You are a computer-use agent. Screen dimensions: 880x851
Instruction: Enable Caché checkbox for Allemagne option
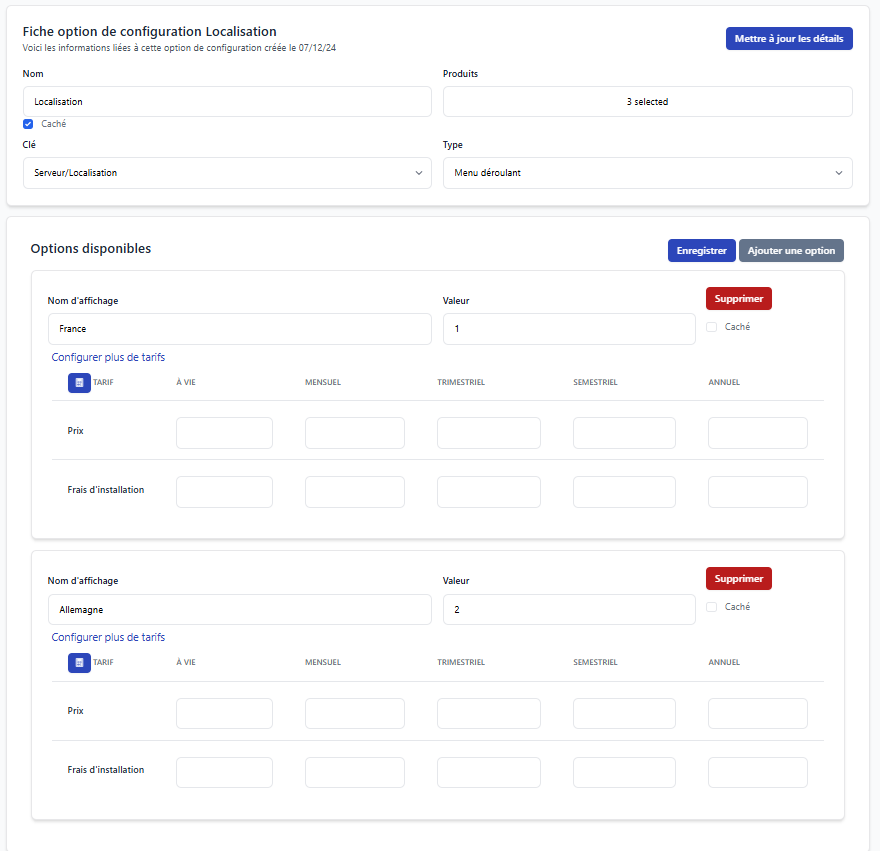[711, 607]
